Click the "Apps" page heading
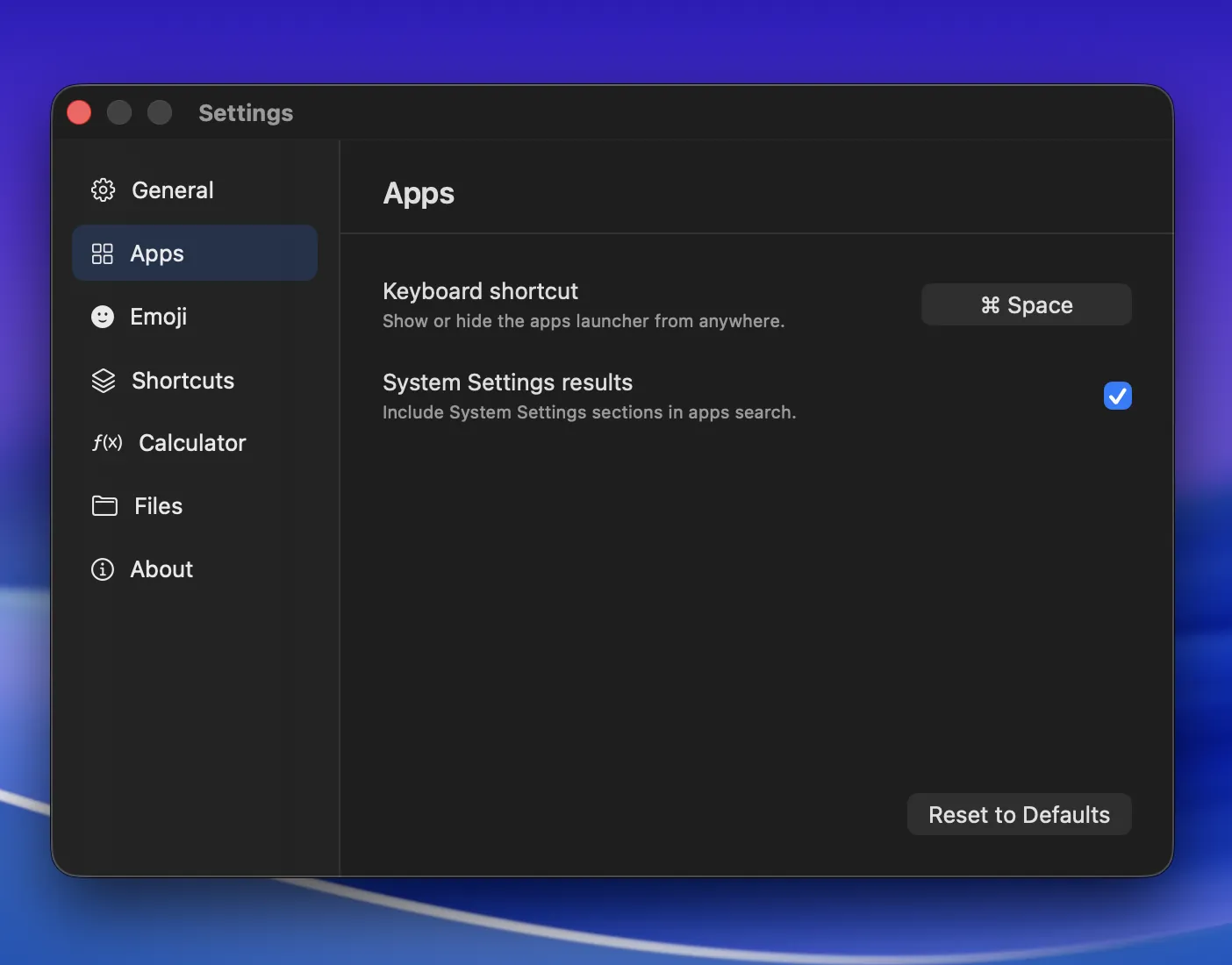1232x965 pixels. 419,194
